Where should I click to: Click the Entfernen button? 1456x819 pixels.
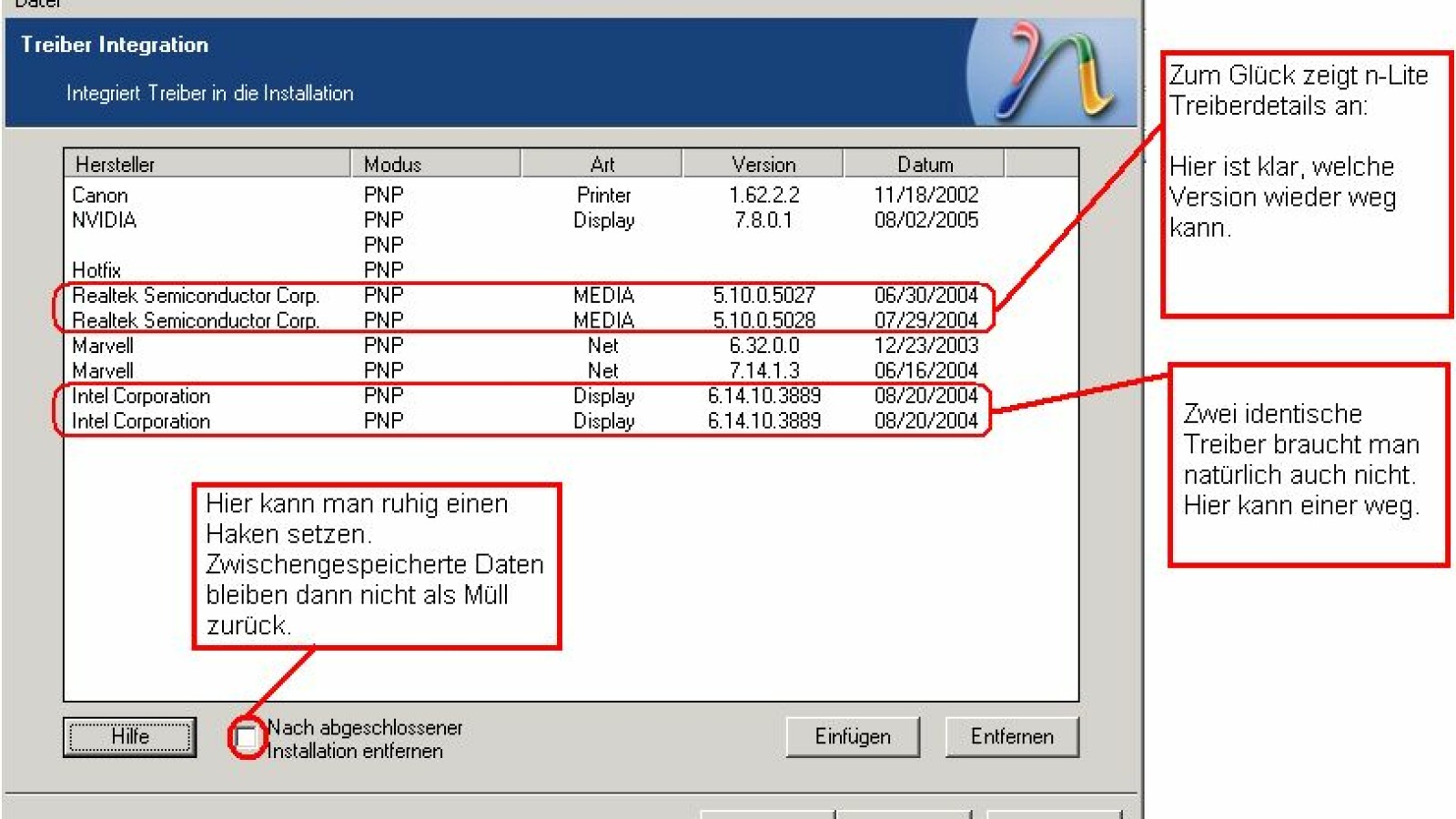(x=1011, y=737)
